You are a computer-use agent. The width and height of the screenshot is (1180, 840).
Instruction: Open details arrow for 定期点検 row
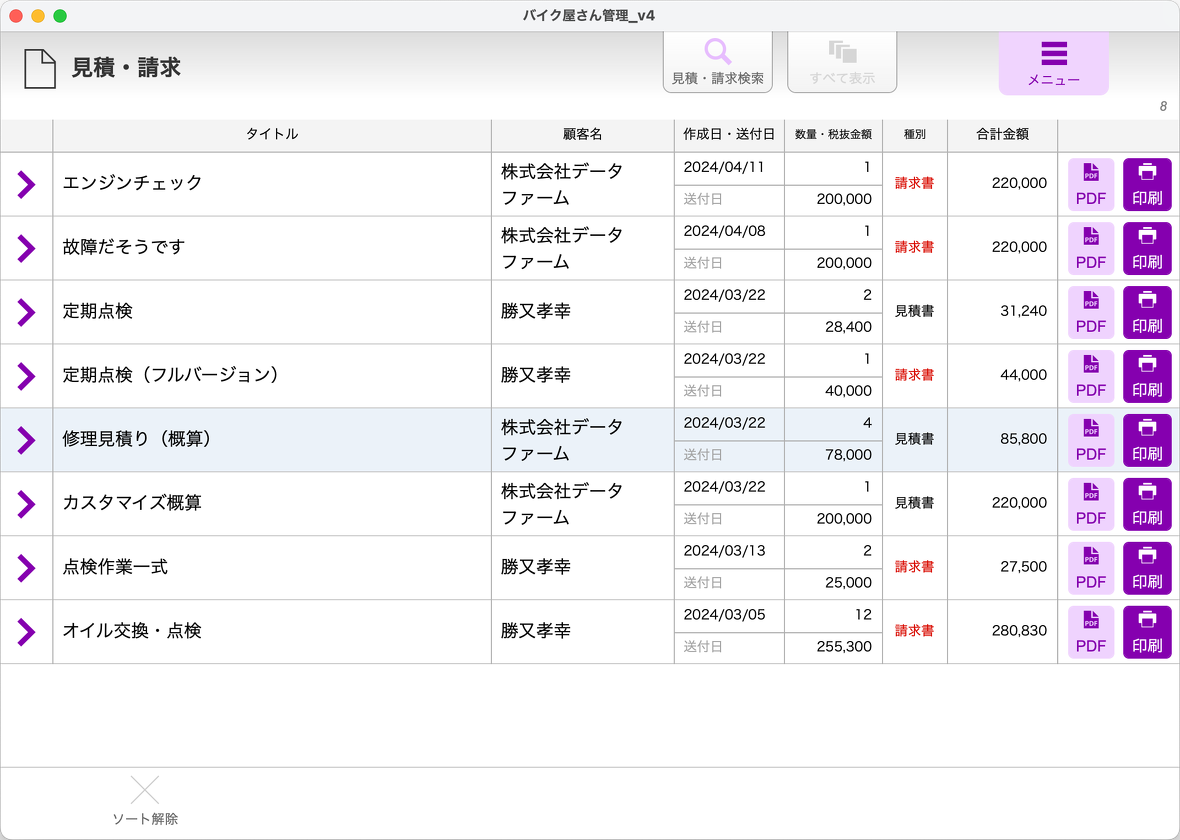point(27,312)
